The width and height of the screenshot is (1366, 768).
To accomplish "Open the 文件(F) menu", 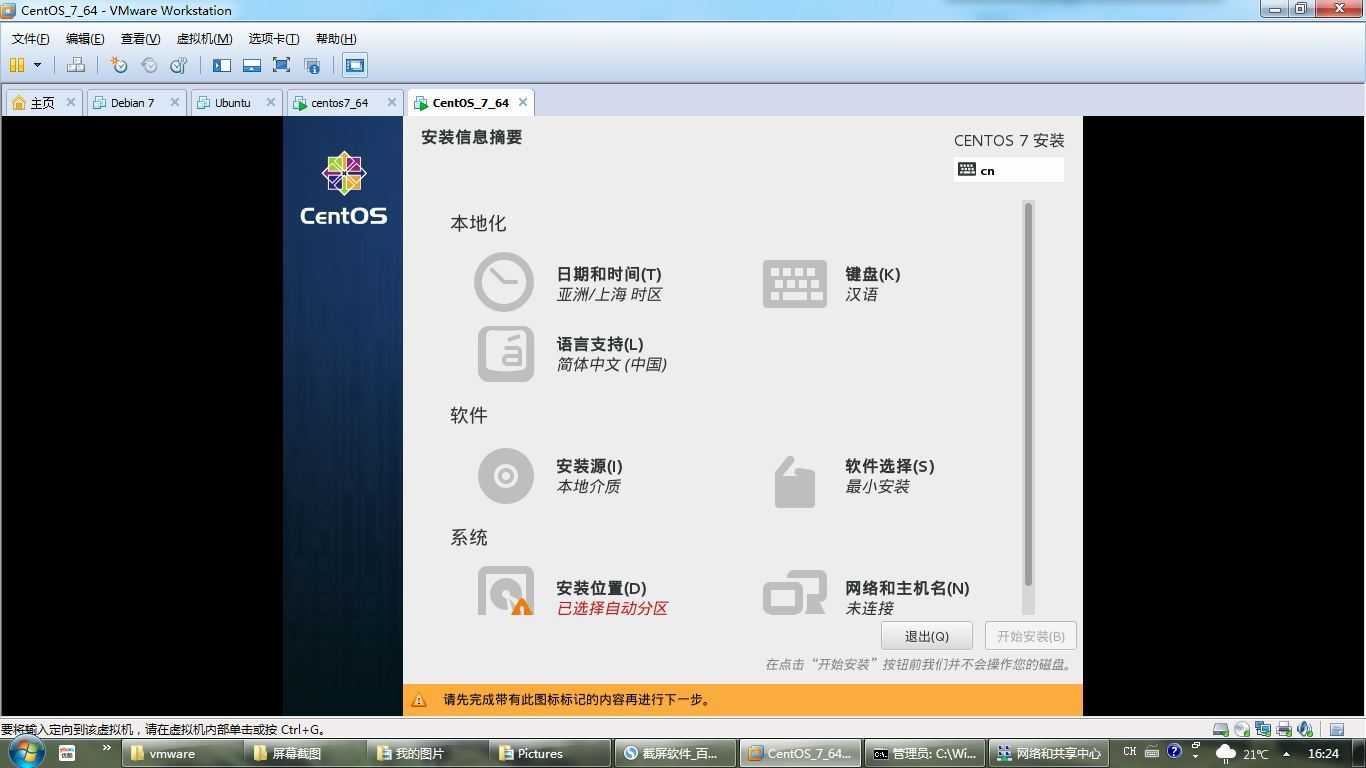I will [30, 39].
